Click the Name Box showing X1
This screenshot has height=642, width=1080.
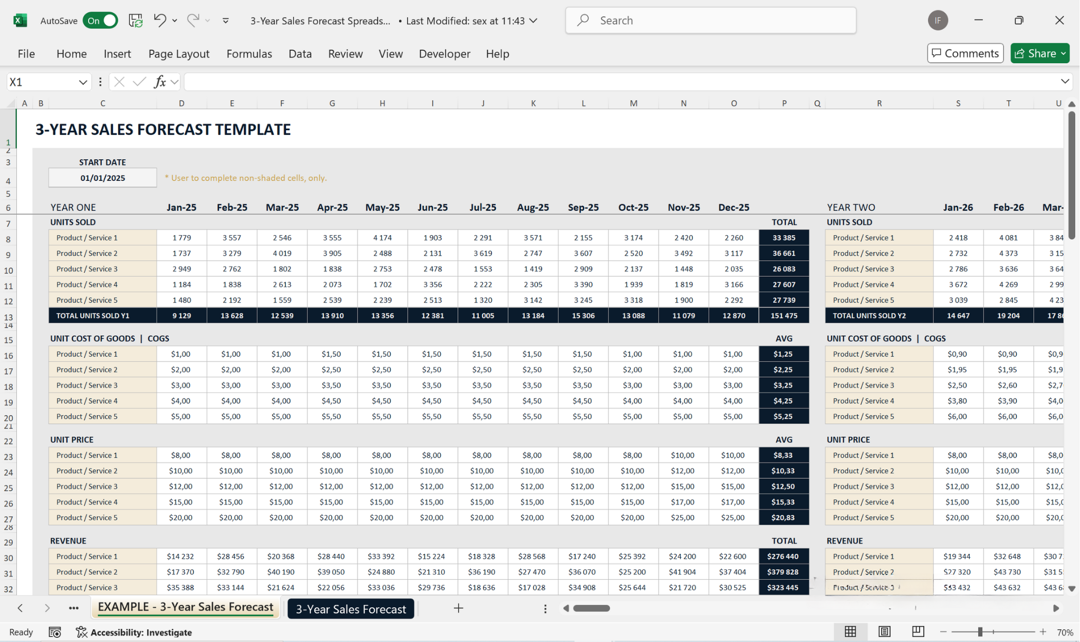41,82
